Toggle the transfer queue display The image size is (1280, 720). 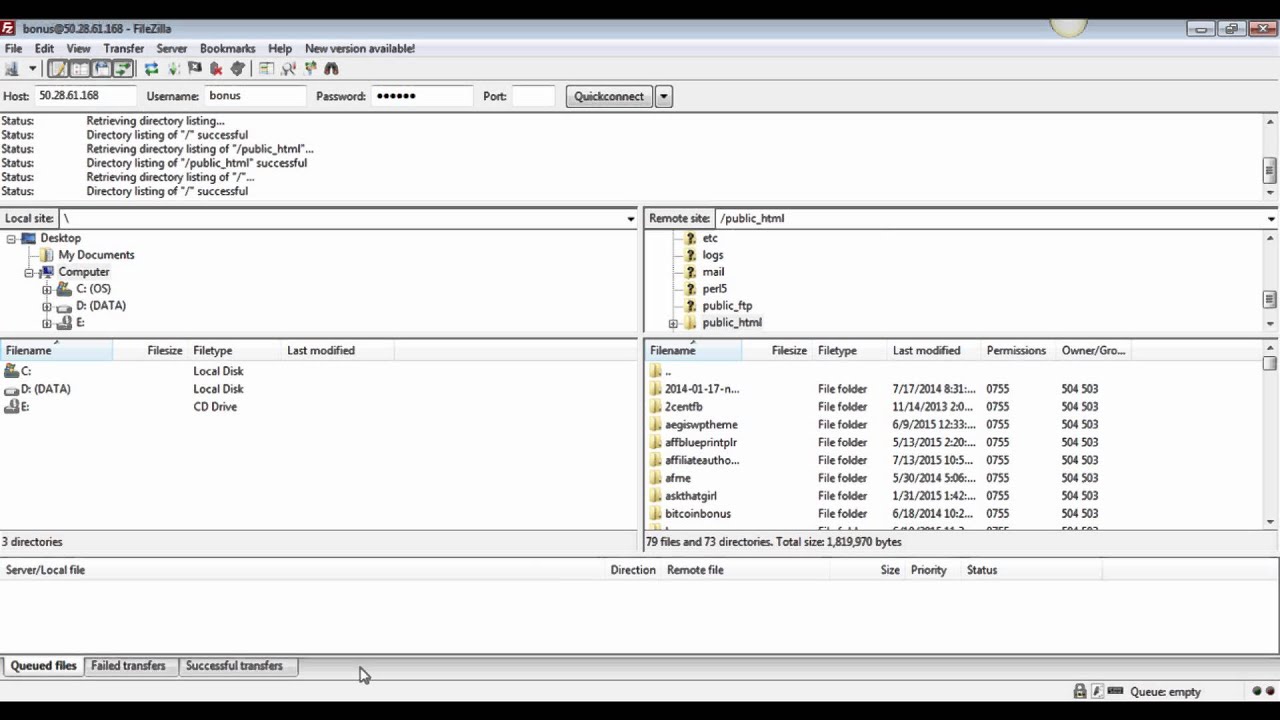pyautogui.click(x=122, y=69)
